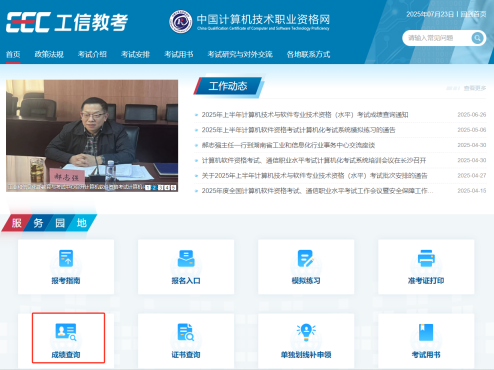
Task: Open the news item dated 2025-06-26
Action: (x=305, y=115)
